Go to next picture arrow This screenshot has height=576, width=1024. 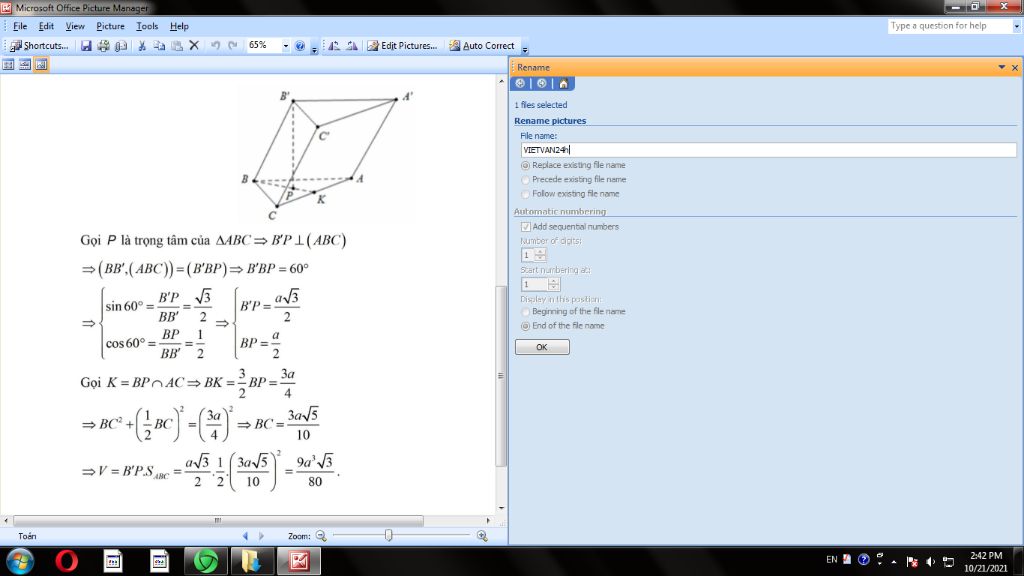(x=261, y=536)
